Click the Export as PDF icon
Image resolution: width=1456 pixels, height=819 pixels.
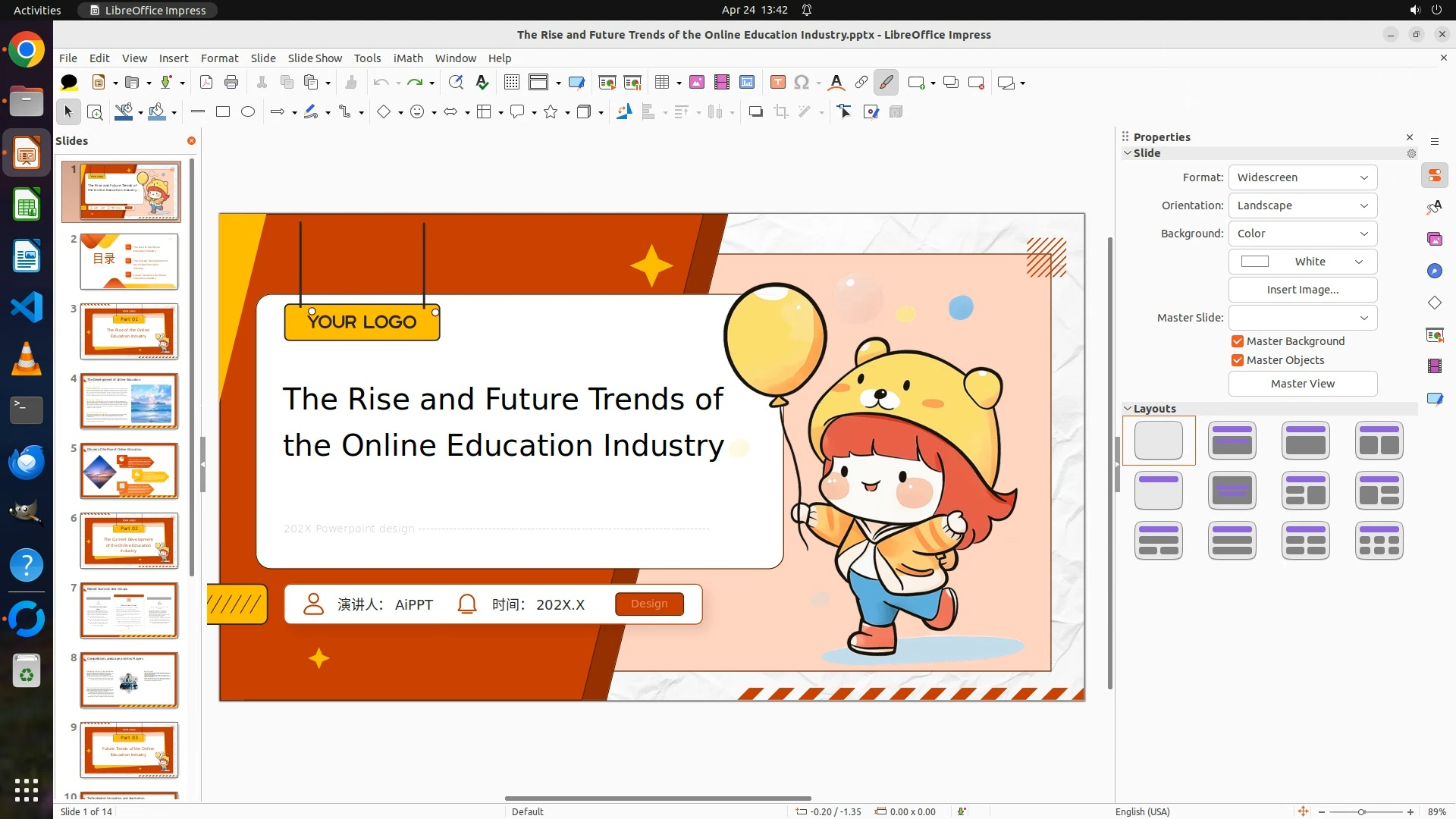pos(206,83)
